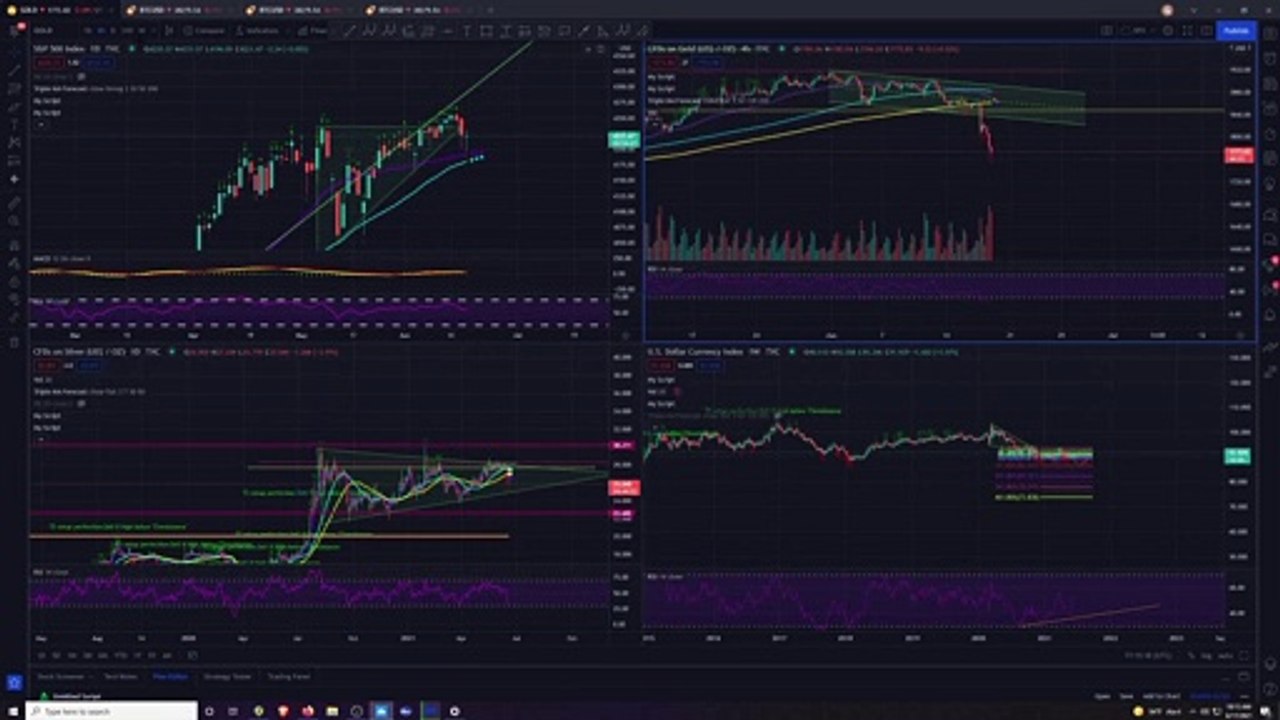Select the ruler measure tool
Viewport: 1280px width, 720px height.
click(x=14, y=203)
